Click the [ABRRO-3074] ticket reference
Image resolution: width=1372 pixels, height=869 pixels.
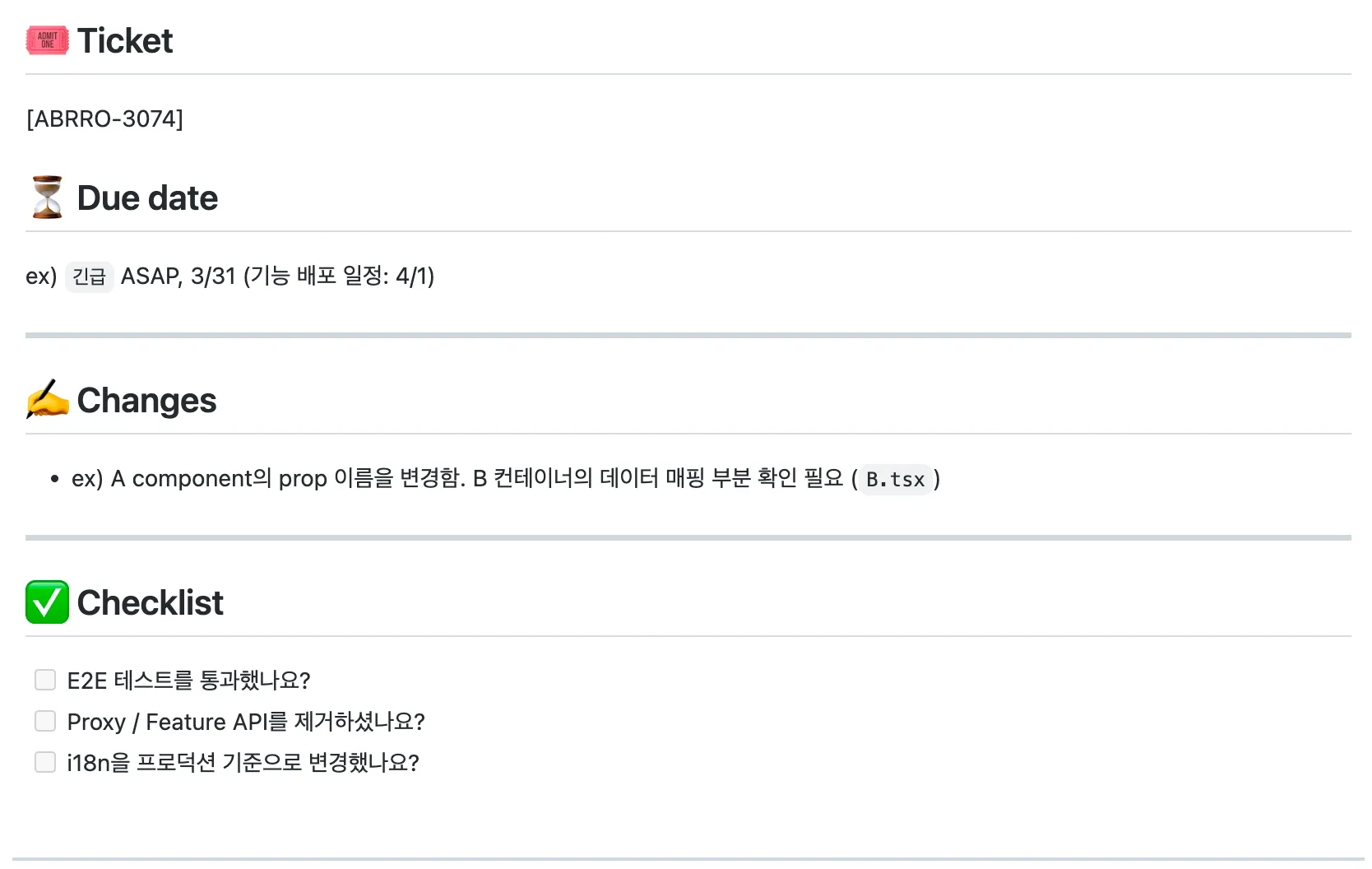point(104,118)
